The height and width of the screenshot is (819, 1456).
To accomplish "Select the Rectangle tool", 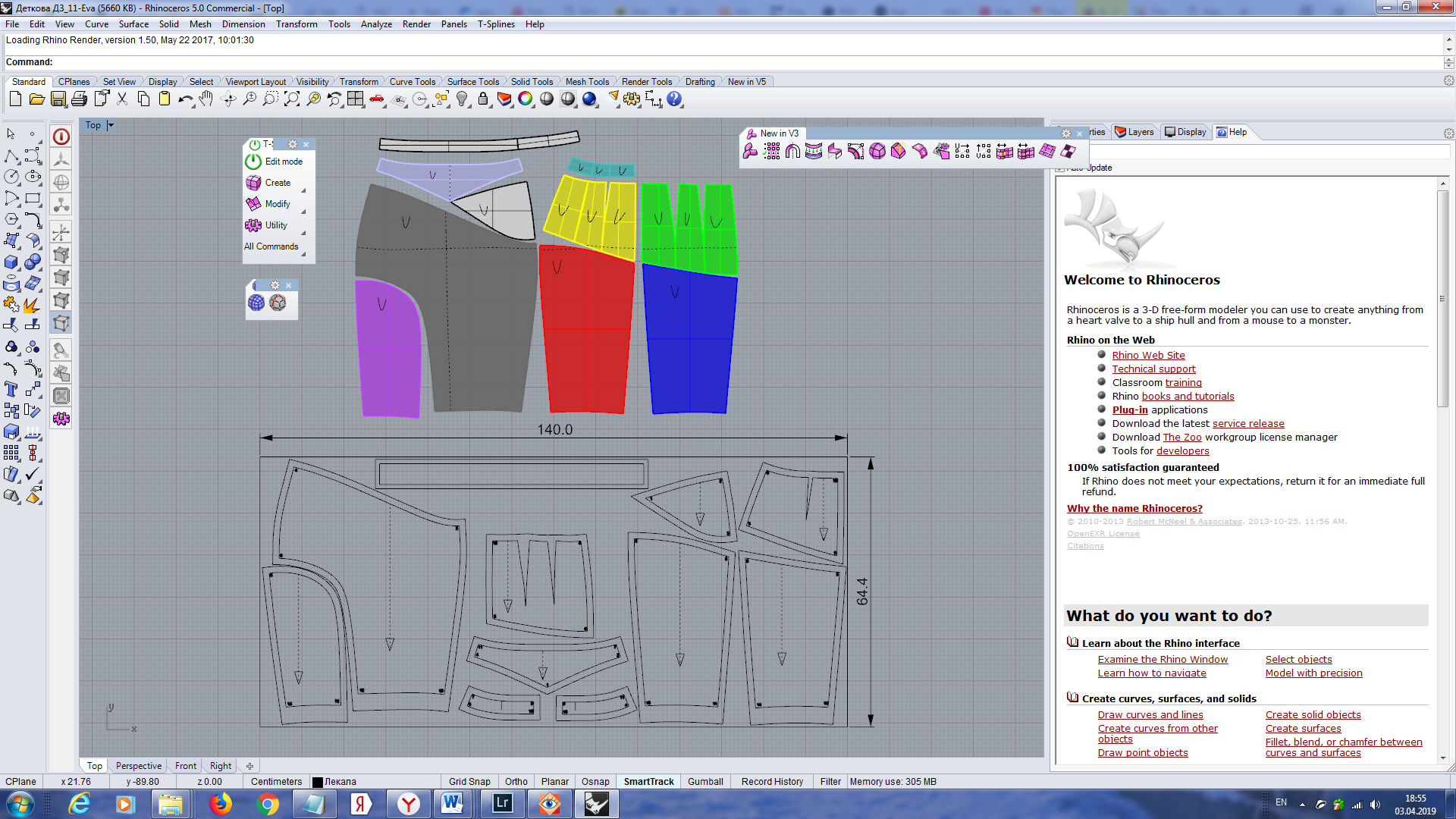I will tap(33, 198).
